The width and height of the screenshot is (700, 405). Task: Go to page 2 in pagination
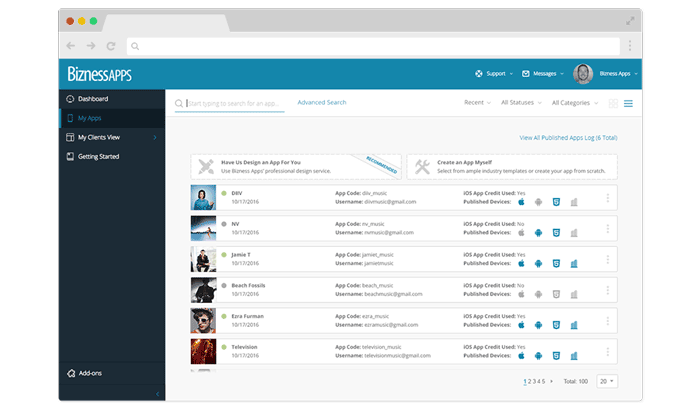pyautogui.click(x=529, y=381)
